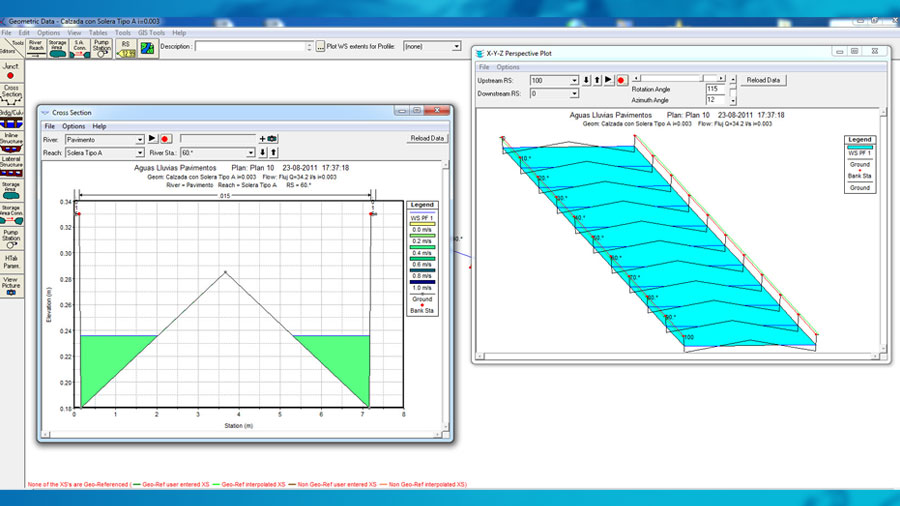Open Options menu in X-Y-Z Perspective Plot
The height and width of the screenshot is (506, 900).
coord(508,66)
